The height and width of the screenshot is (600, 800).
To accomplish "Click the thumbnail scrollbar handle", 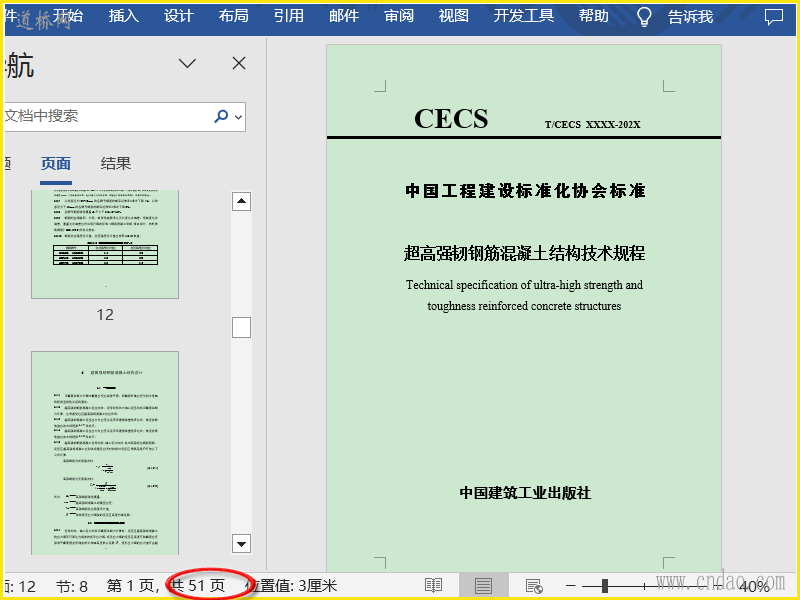I will [241, 328].
